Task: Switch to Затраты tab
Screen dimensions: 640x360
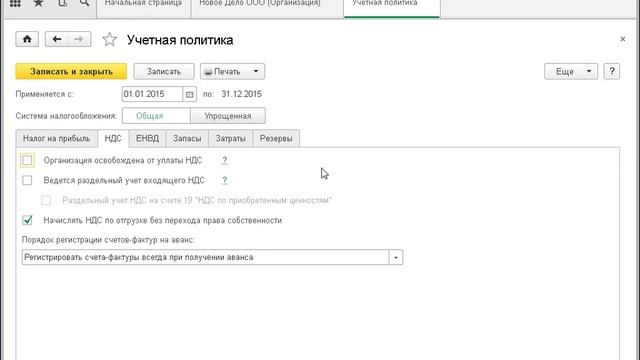Action: [x=231, y=139]
